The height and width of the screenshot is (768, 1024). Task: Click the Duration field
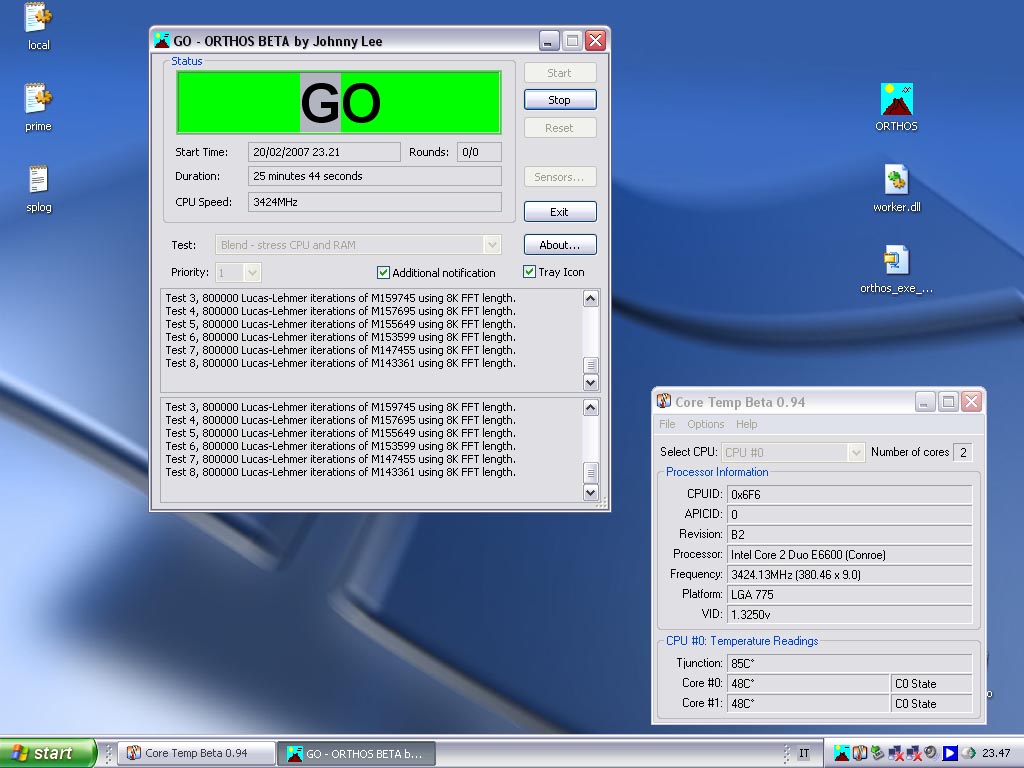375,176
